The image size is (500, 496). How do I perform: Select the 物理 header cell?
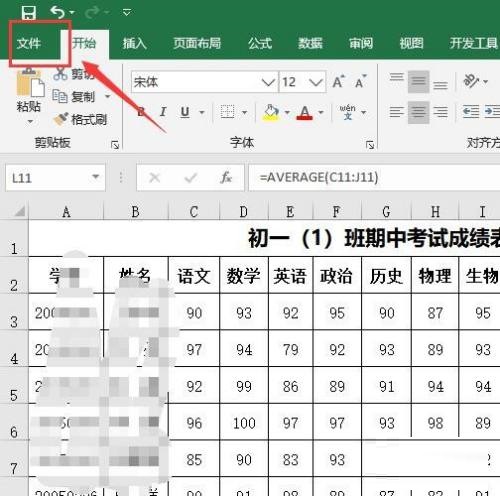435,275
